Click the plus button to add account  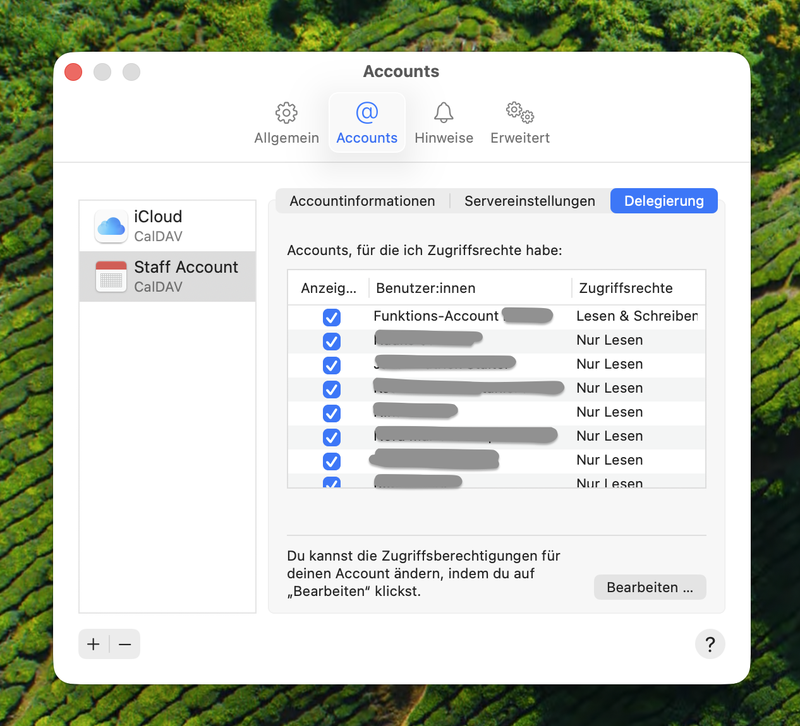pyautogui.click(x=94, y=644)
